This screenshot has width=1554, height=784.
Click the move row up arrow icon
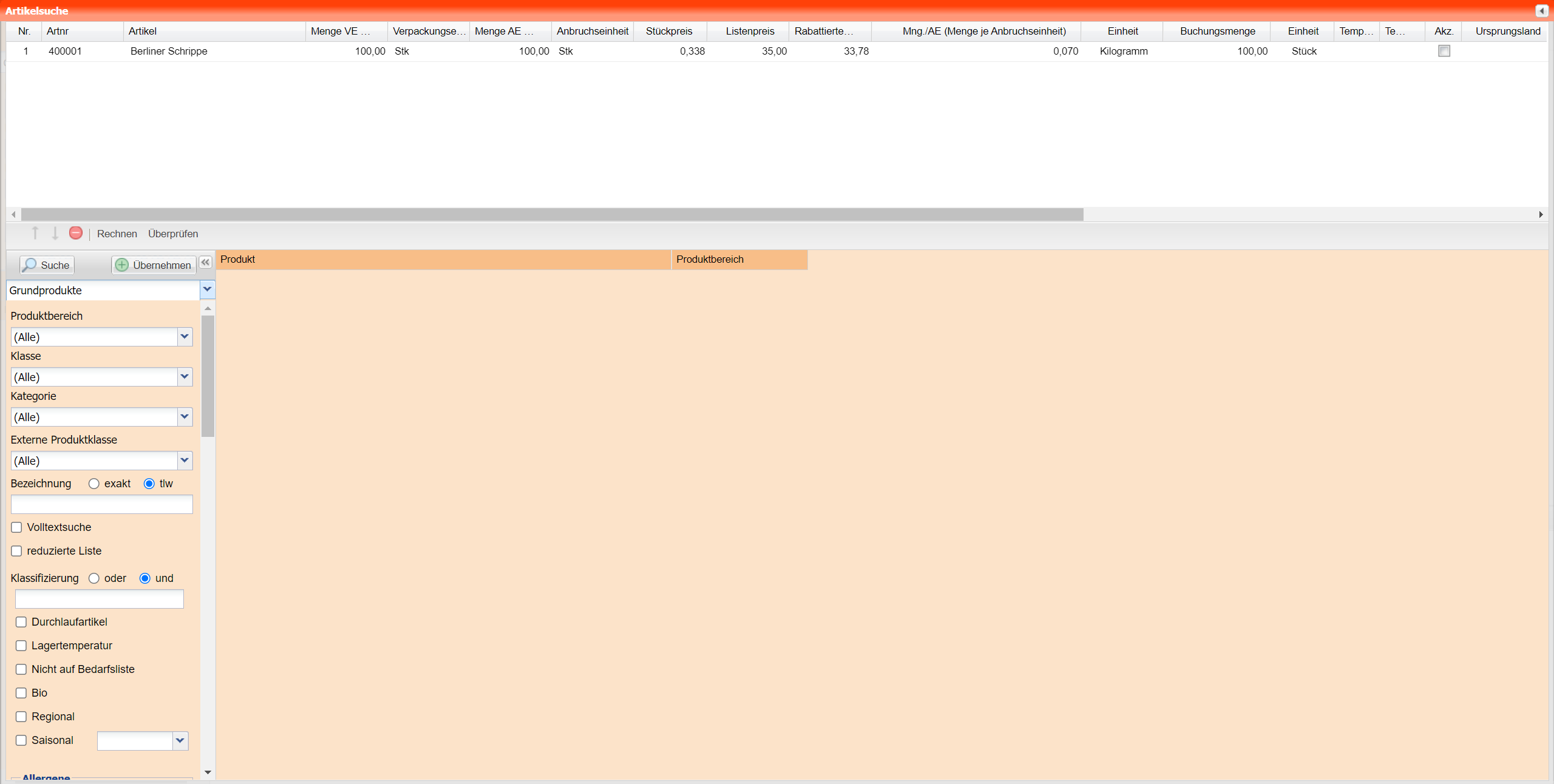[x=35, y=233]
